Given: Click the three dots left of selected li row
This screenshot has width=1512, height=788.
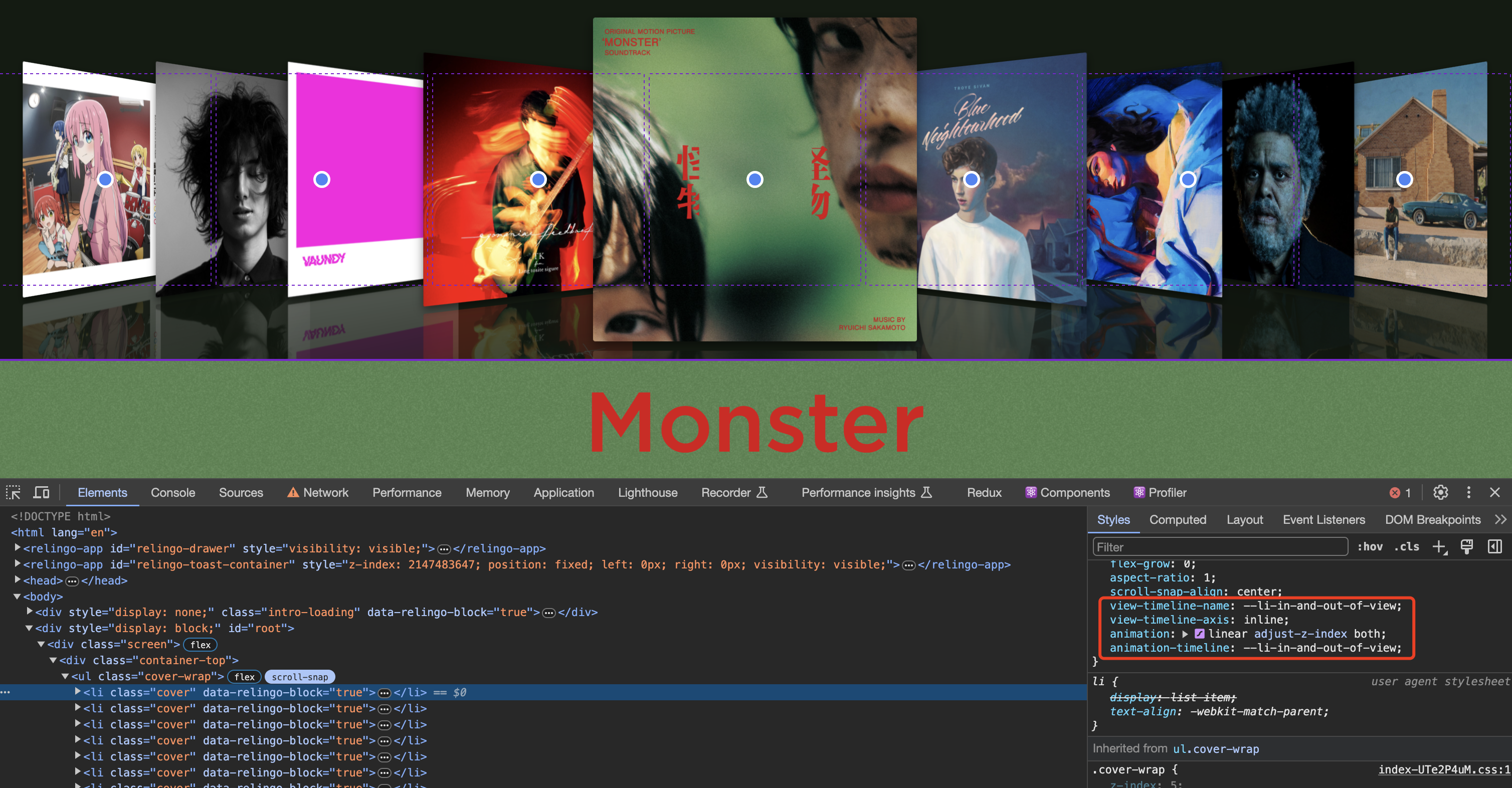Looking at the screenshot, I should click(6, 692).
